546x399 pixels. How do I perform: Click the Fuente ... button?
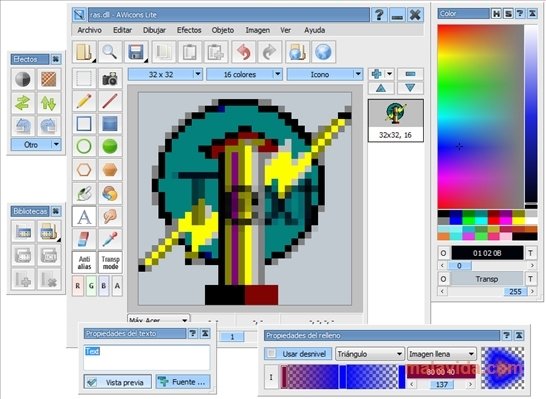(x=183, y=382)
